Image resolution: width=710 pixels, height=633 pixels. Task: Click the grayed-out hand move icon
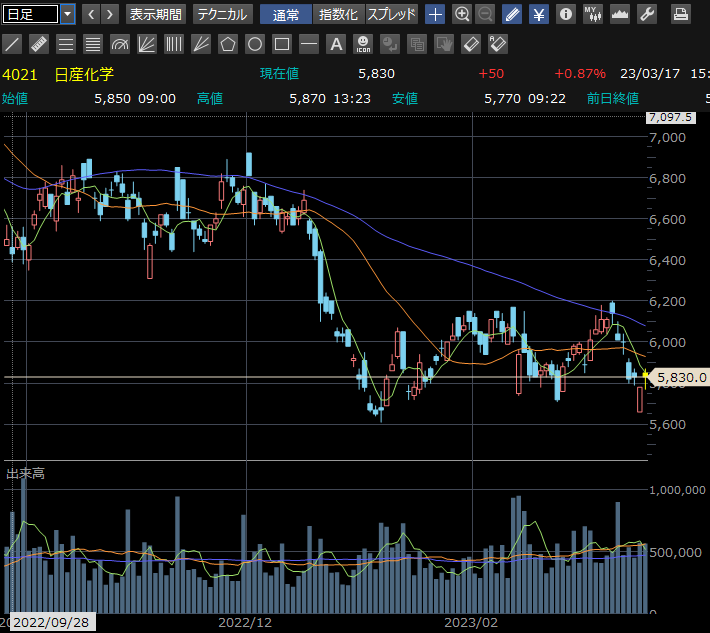[444, 44]
